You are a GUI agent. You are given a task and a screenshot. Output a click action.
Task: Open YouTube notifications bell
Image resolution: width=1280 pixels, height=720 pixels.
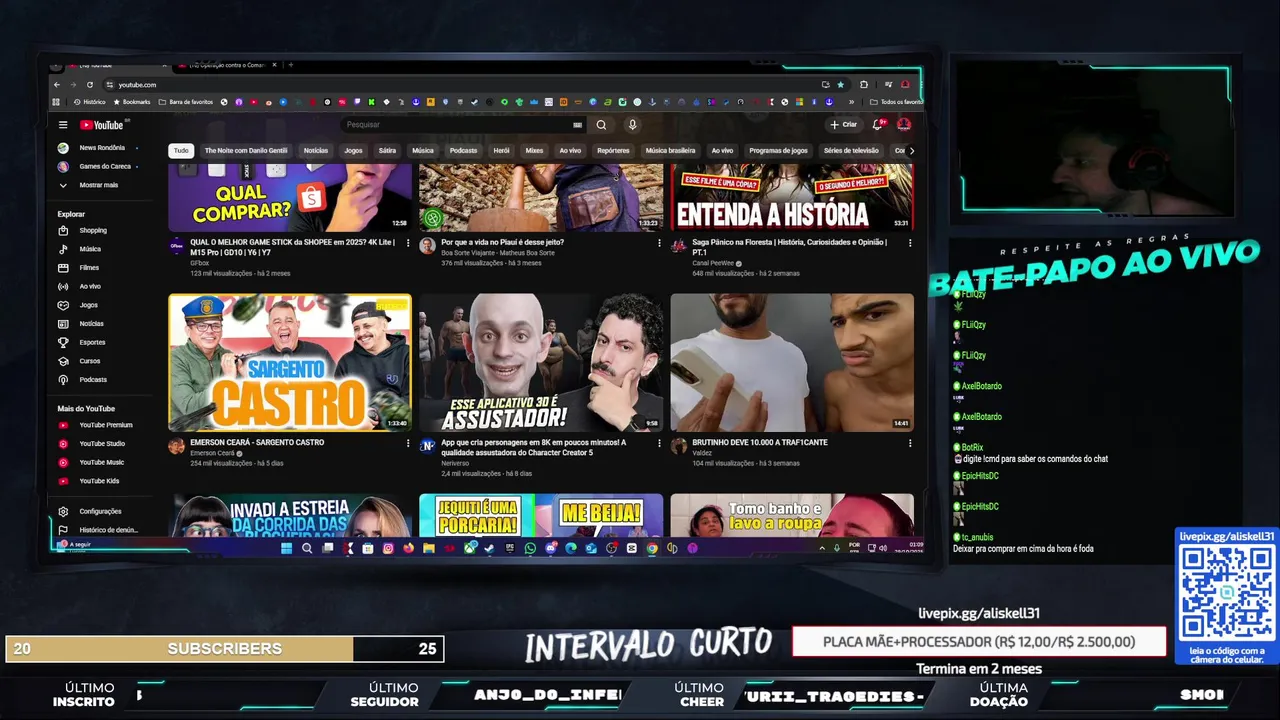click(x=877, y=125)
